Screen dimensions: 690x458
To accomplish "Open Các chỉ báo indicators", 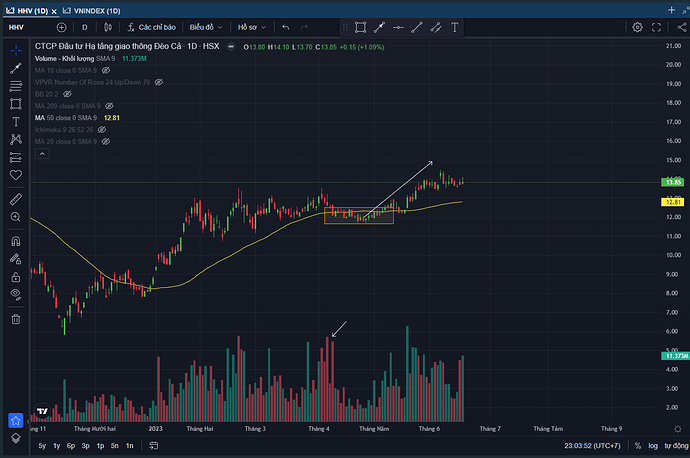I will [x=146, y=27].
